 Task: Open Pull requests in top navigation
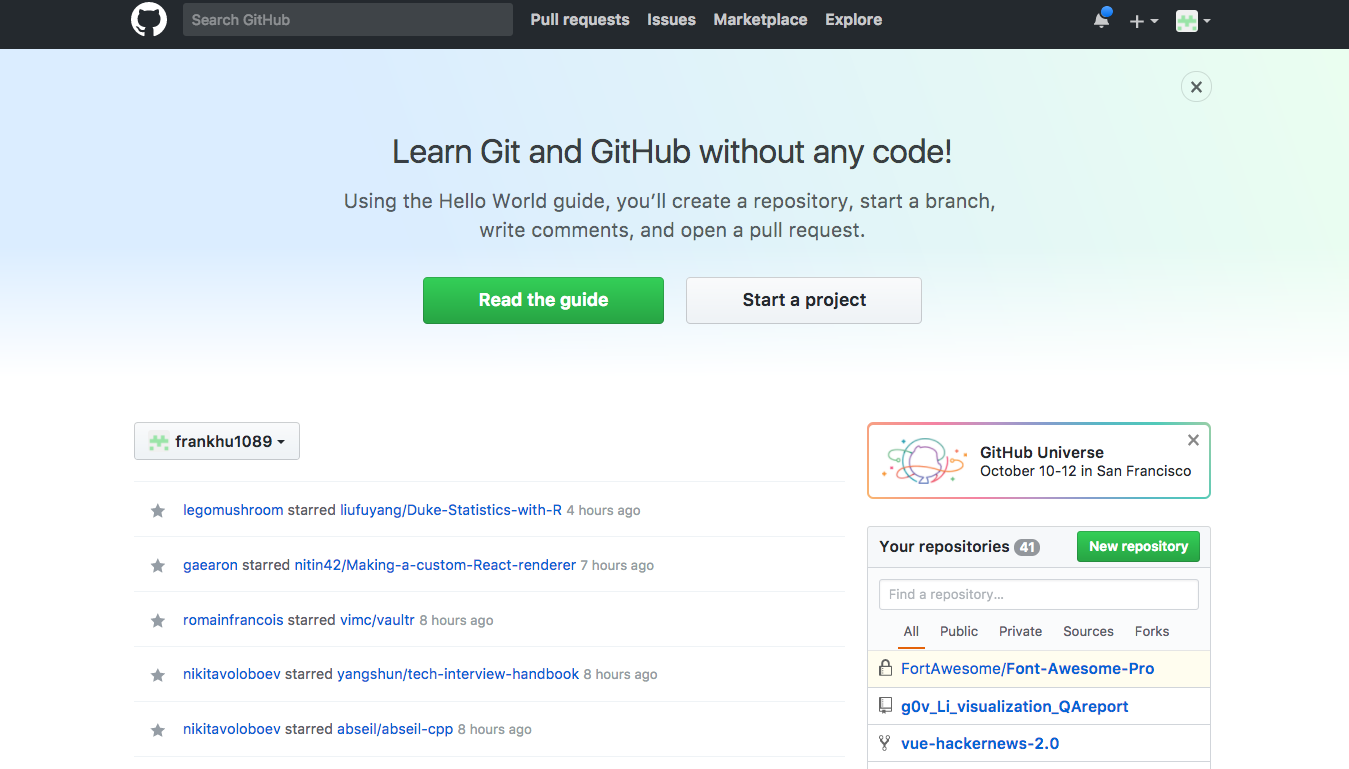point(580,20)
